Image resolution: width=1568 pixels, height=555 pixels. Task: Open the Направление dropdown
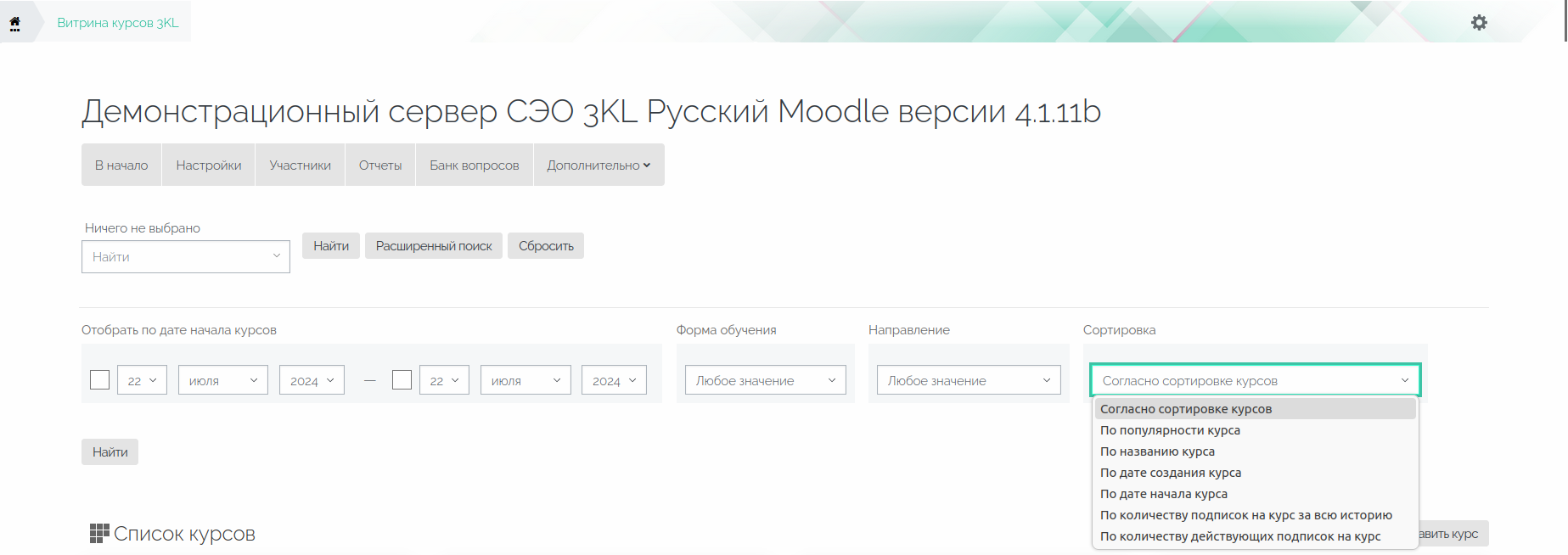(x=969, y=380)
